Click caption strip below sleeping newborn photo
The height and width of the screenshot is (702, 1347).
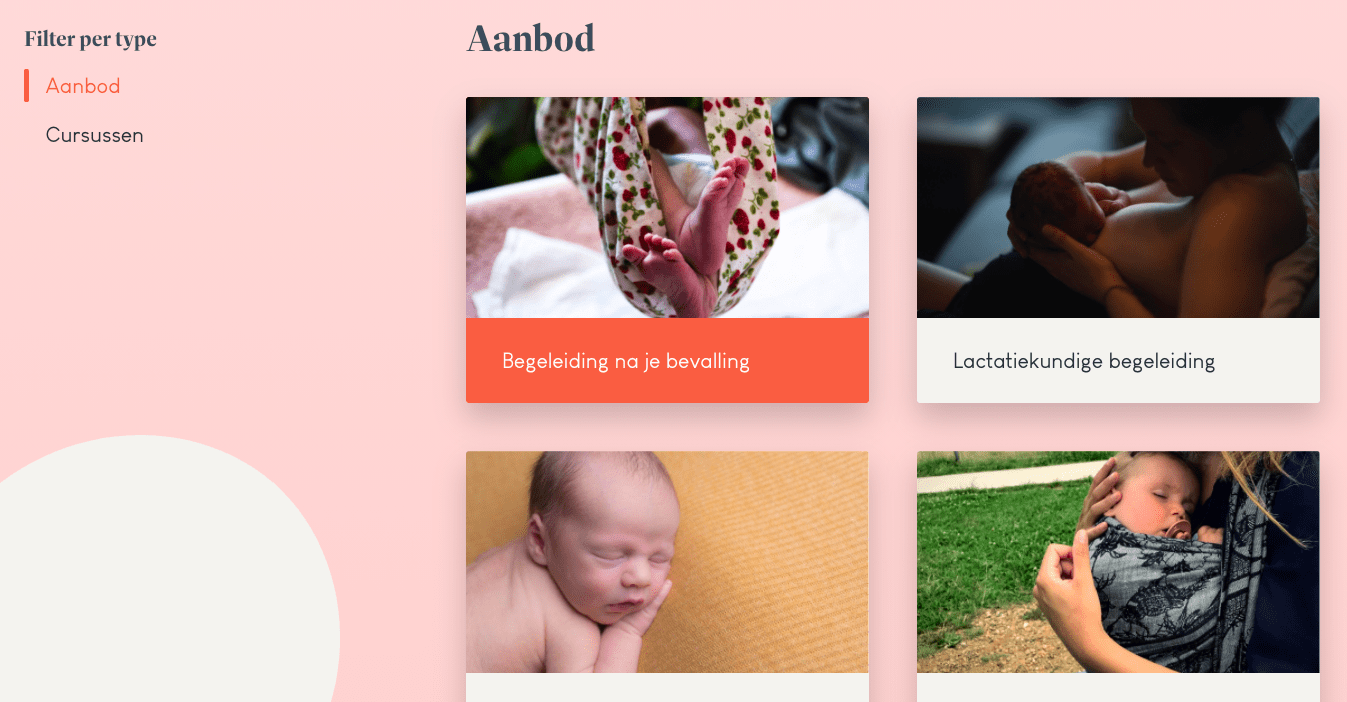point(667,688)
